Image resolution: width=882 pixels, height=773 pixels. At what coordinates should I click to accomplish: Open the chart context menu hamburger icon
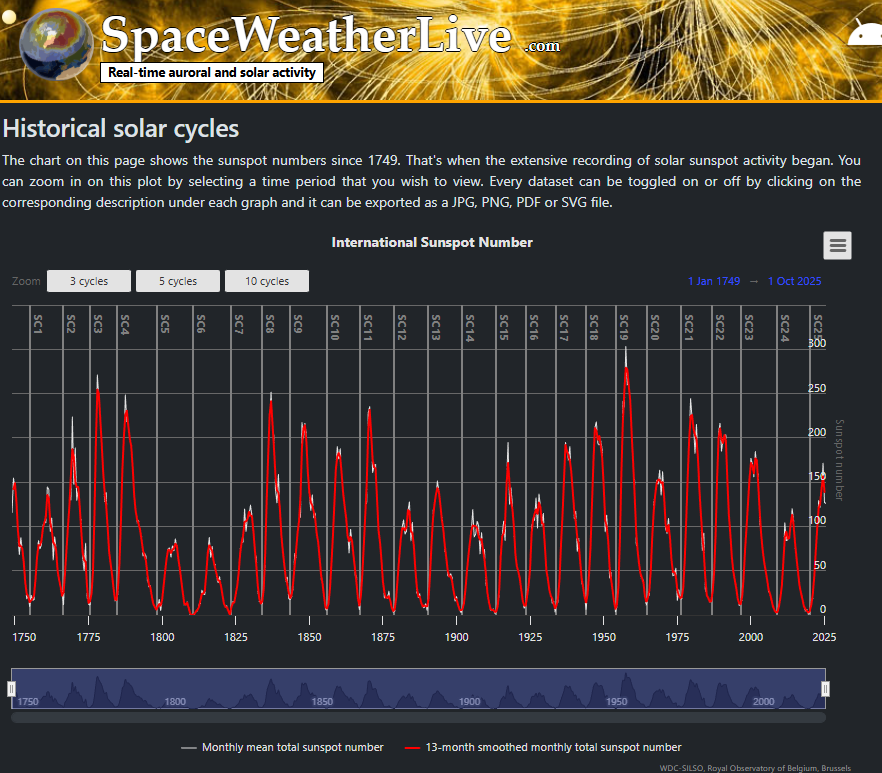[837, 245]
